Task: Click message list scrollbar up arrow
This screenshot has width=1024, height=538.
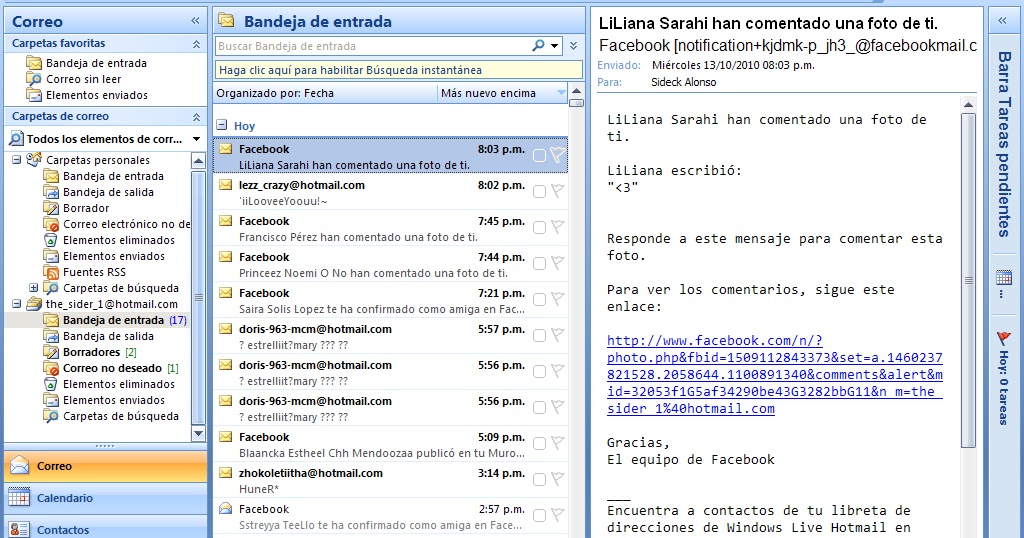Action: pos(576,91)
